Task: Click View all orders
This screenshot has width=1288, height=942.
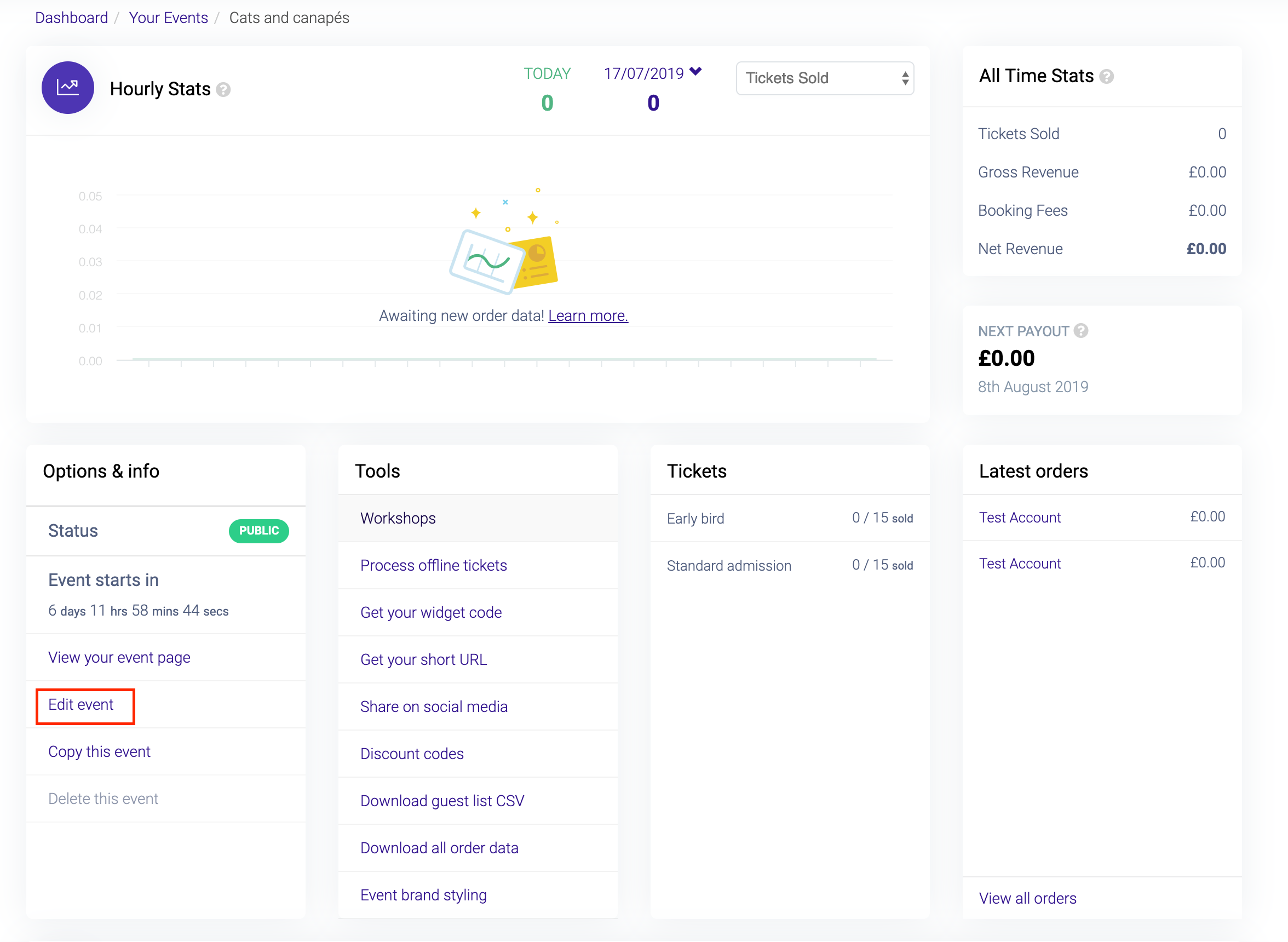Action: point(1027,898)
